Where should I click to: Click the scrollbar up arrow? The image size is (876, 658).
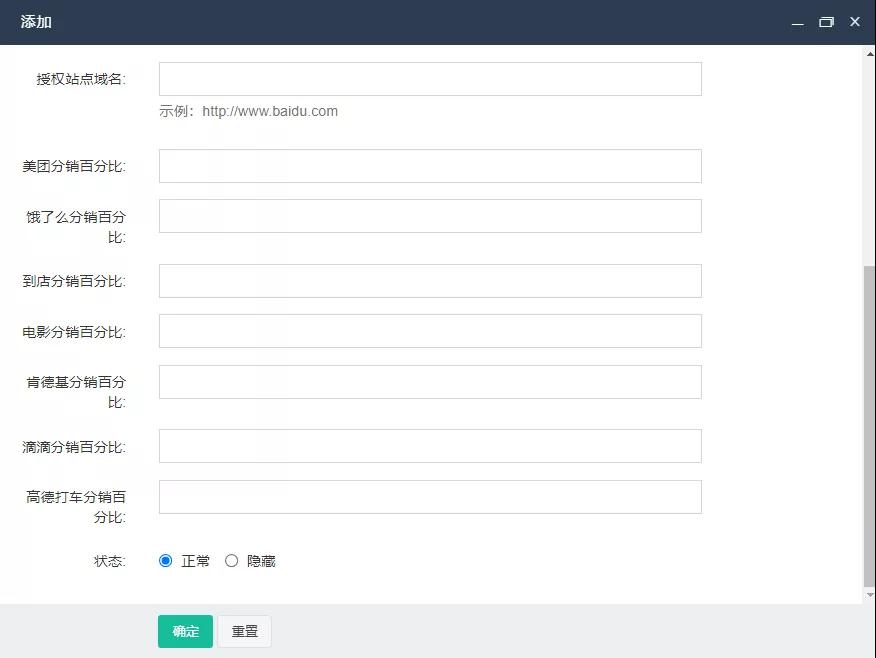click(870, 54)
